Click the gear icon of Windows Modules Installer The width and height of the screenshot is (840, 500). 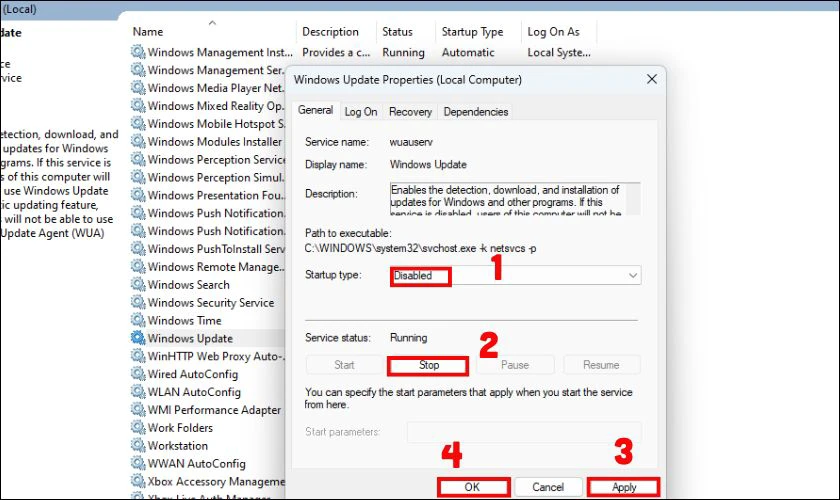point(138,141)
